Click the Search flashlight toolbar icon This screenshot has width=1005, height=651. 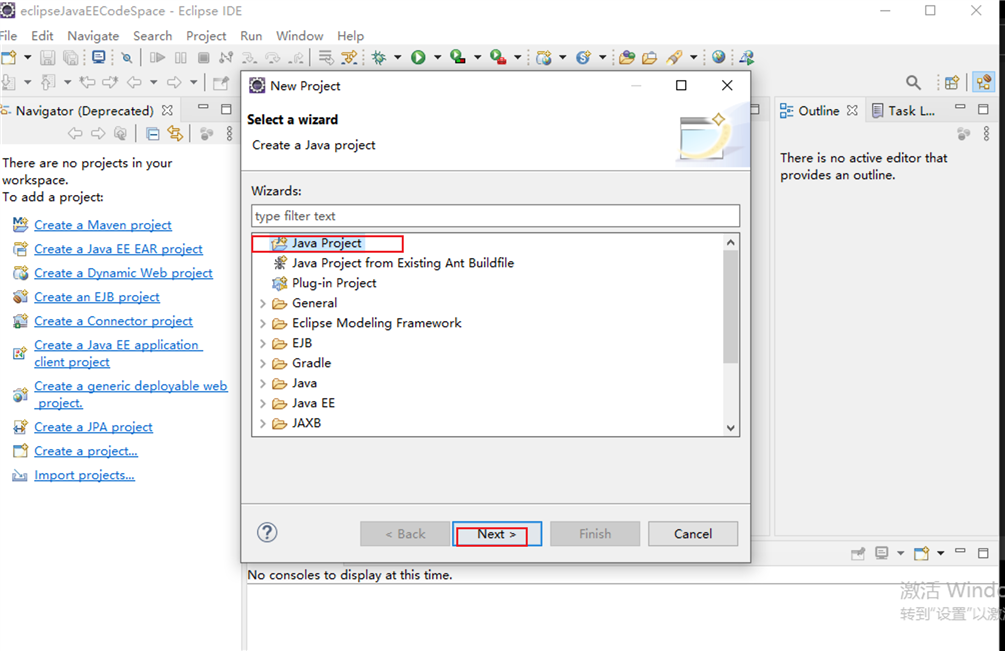point(674,58)
